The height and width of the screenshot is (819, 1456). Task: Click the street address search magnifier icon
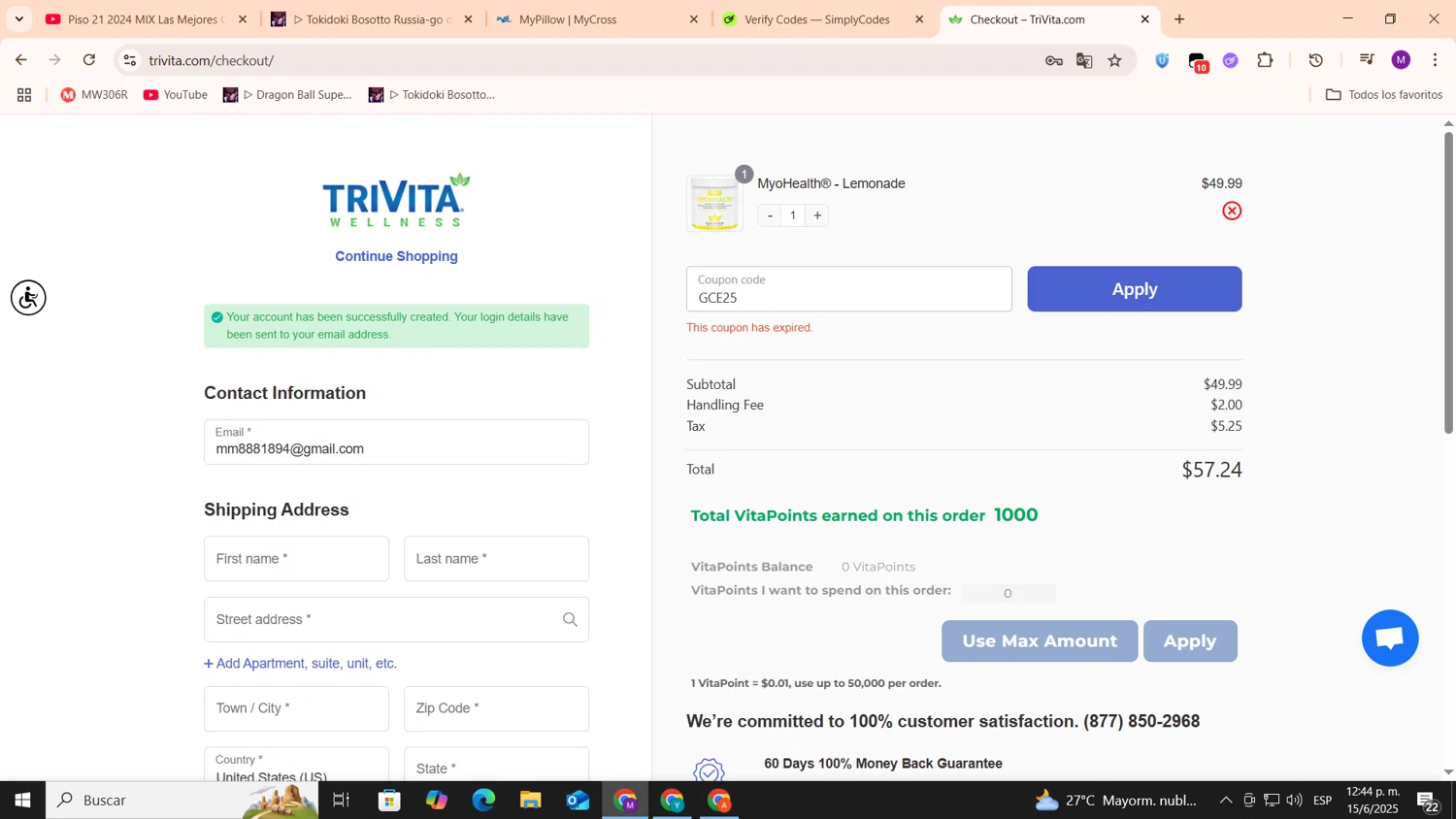point(570,620)
